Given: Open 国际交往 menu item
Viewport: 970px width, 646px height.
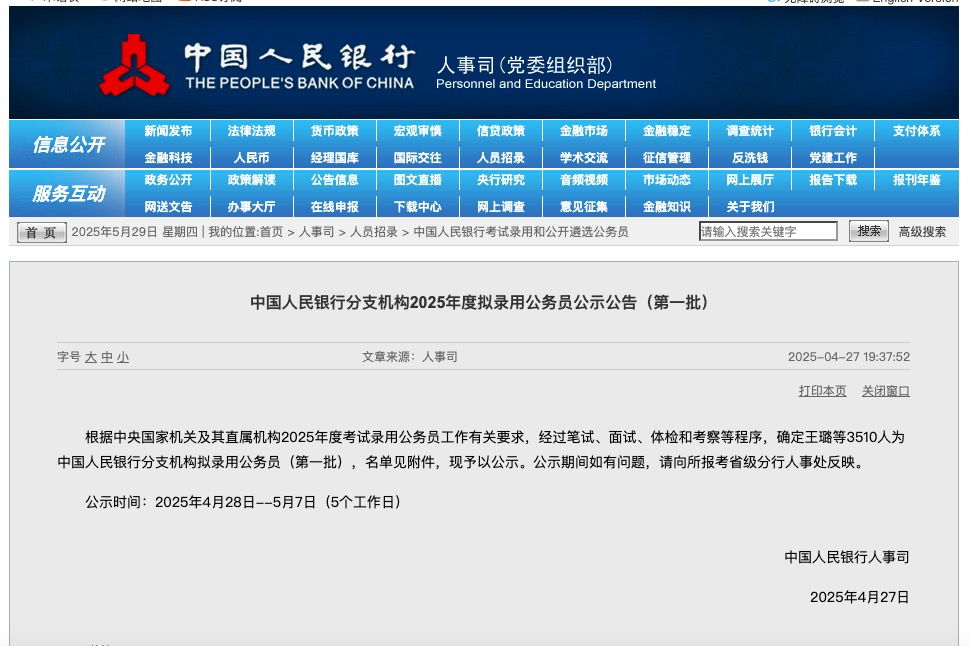Looking at the screenshot, I should (x=418, y=158).
